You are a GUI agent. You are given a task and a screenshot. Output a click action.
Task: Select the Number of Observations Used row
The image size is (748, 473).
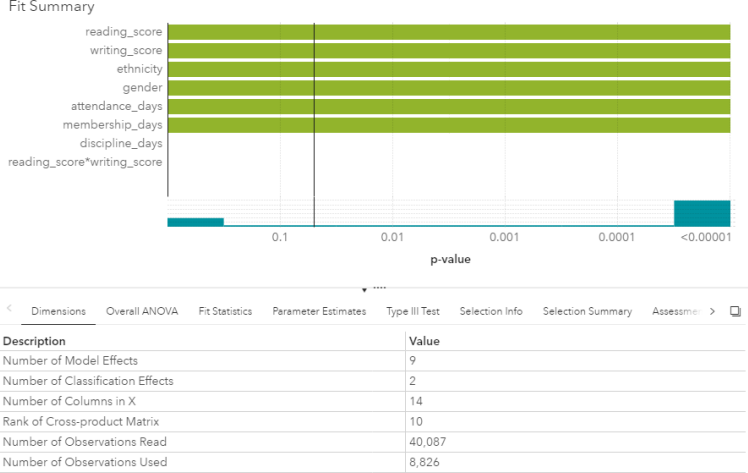pyautogui.click(x=200, y=463)
